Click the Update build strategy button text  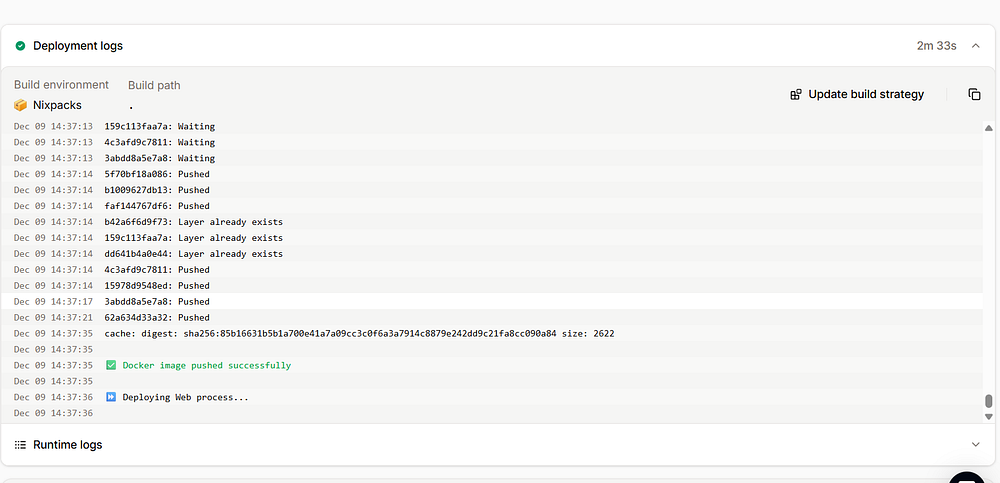pyautogui.click(x=866, y=94)
